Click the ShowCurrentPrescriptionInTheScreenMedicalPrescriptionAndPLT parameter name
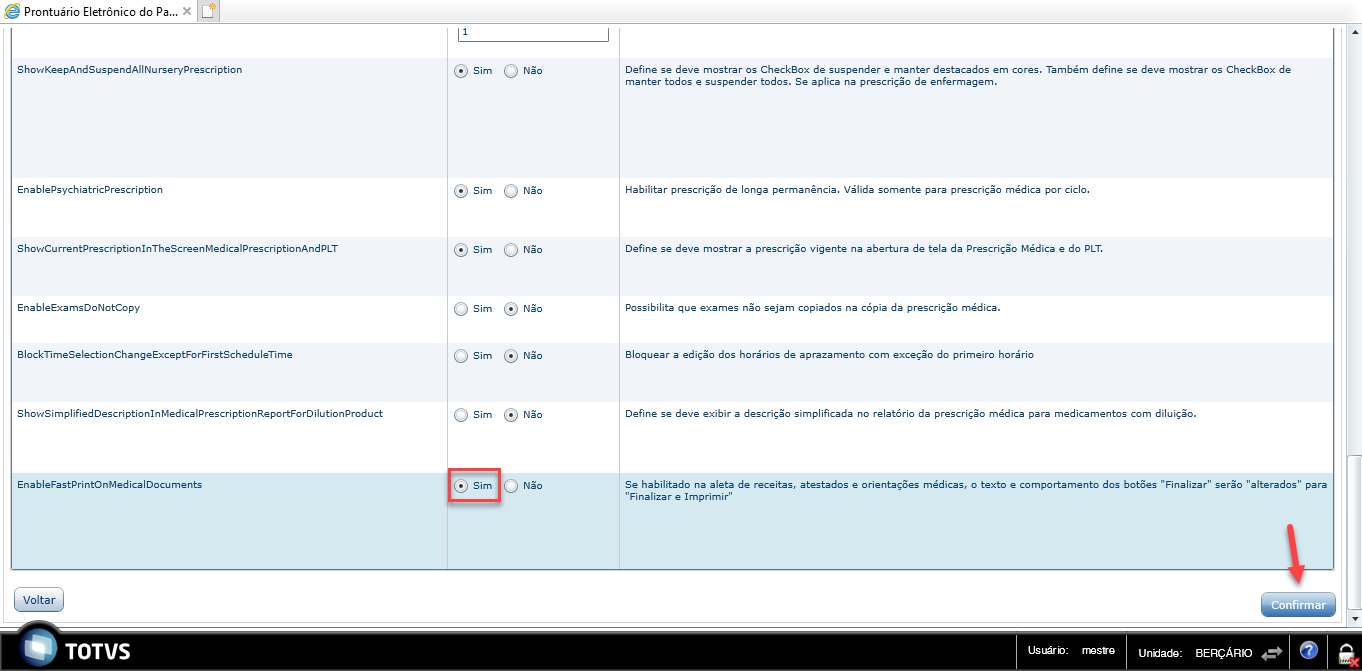Image resolution: width=1362 pixels, height=671 pixels. click(x=178, y=248)
